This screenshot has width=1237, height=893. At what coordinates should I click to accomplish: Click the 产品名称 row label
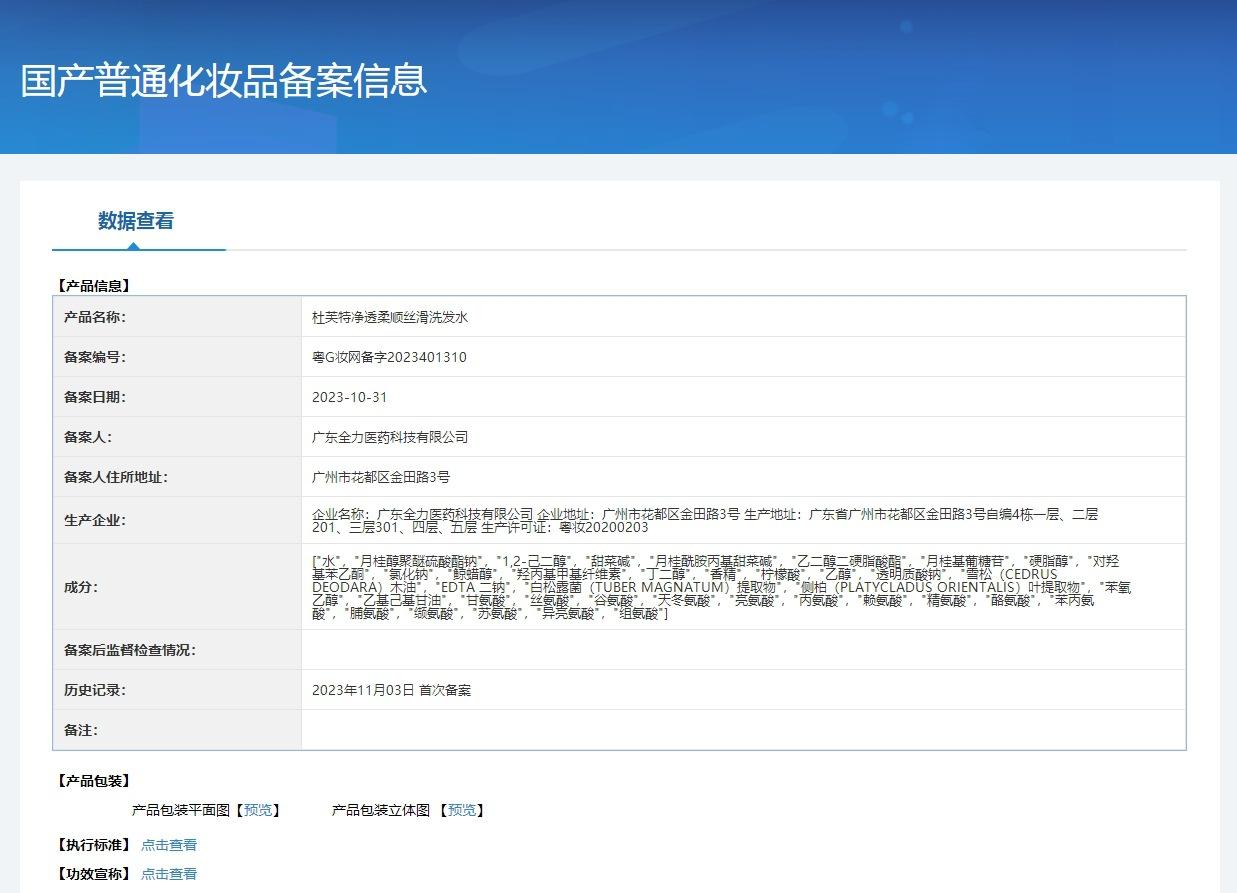click(95, 317)
